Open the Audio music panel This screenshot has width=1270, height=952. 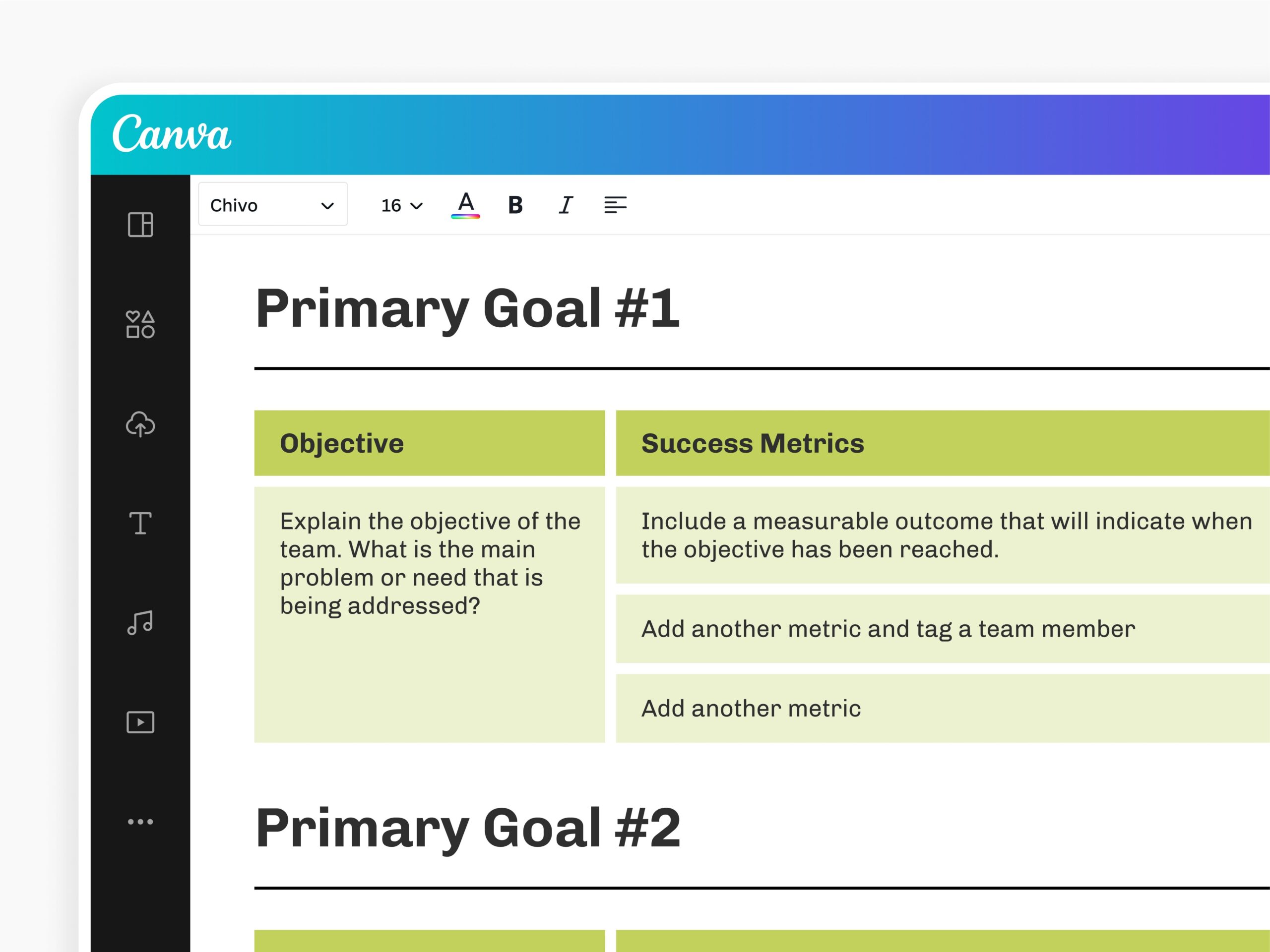click(140, 623)
